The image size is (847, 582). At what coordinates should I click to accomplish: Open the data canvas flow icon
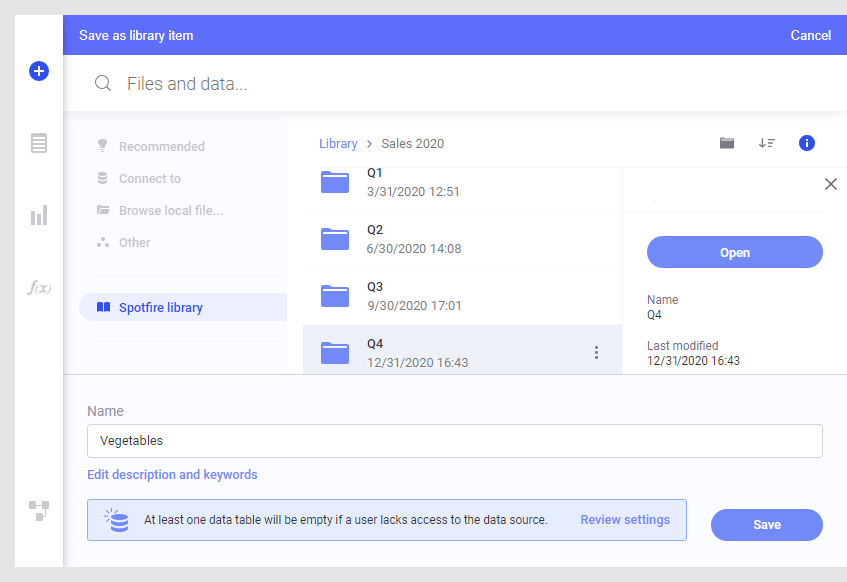(39, 511)
